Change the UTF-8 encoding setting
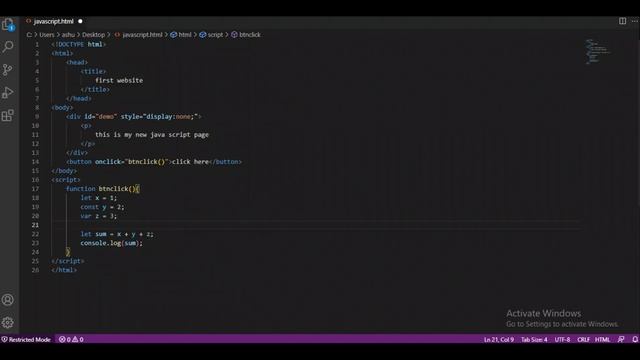This screenshot has width=640, height=360. [x=562, y=339]
